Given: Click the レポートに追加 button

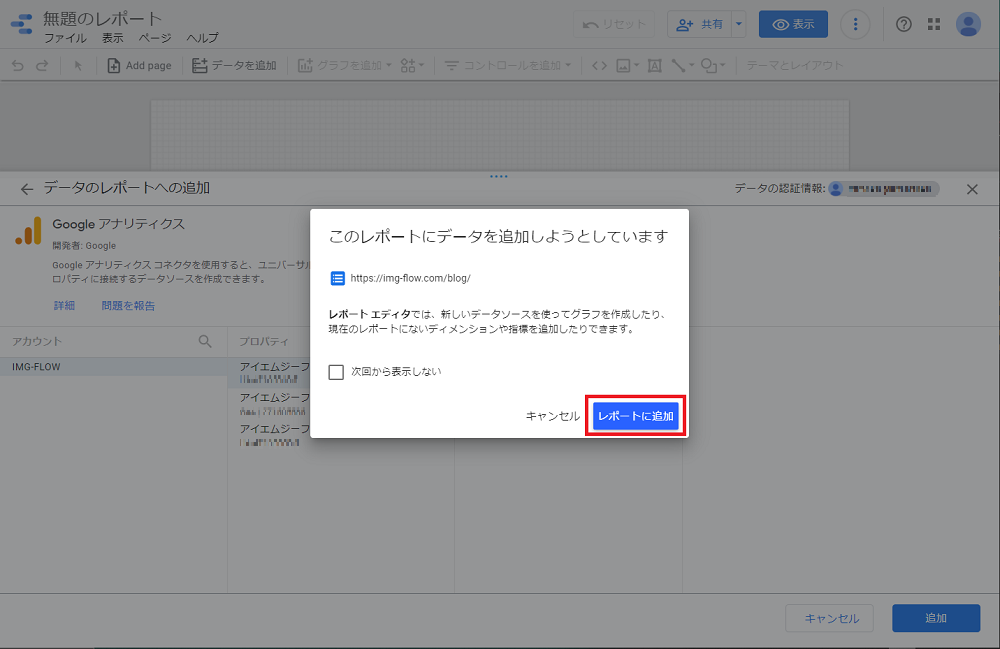Looking at the screenshot, I should coord(635,415).
